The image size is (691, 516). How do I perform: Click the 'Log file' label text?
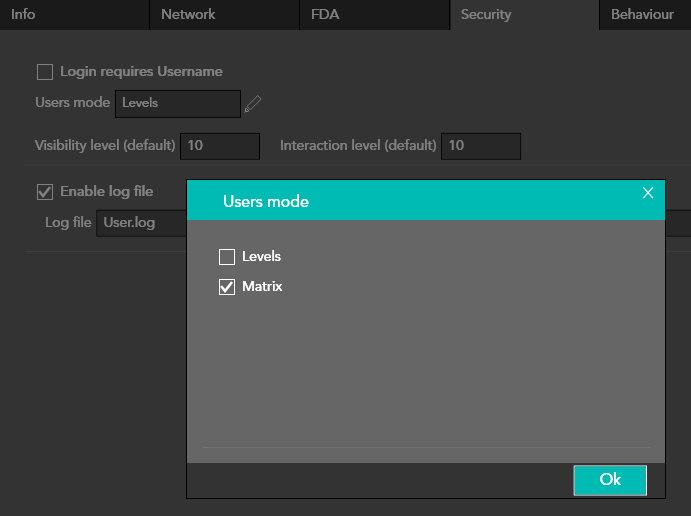pos(68,222)
